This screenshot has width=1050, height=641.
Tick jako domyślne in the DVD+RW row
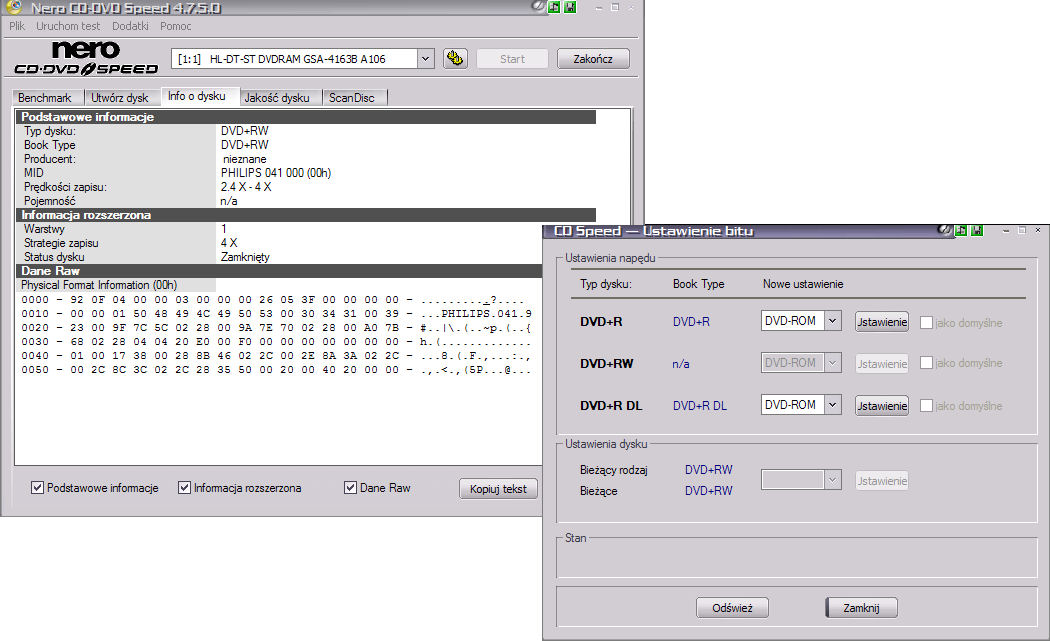926,363
